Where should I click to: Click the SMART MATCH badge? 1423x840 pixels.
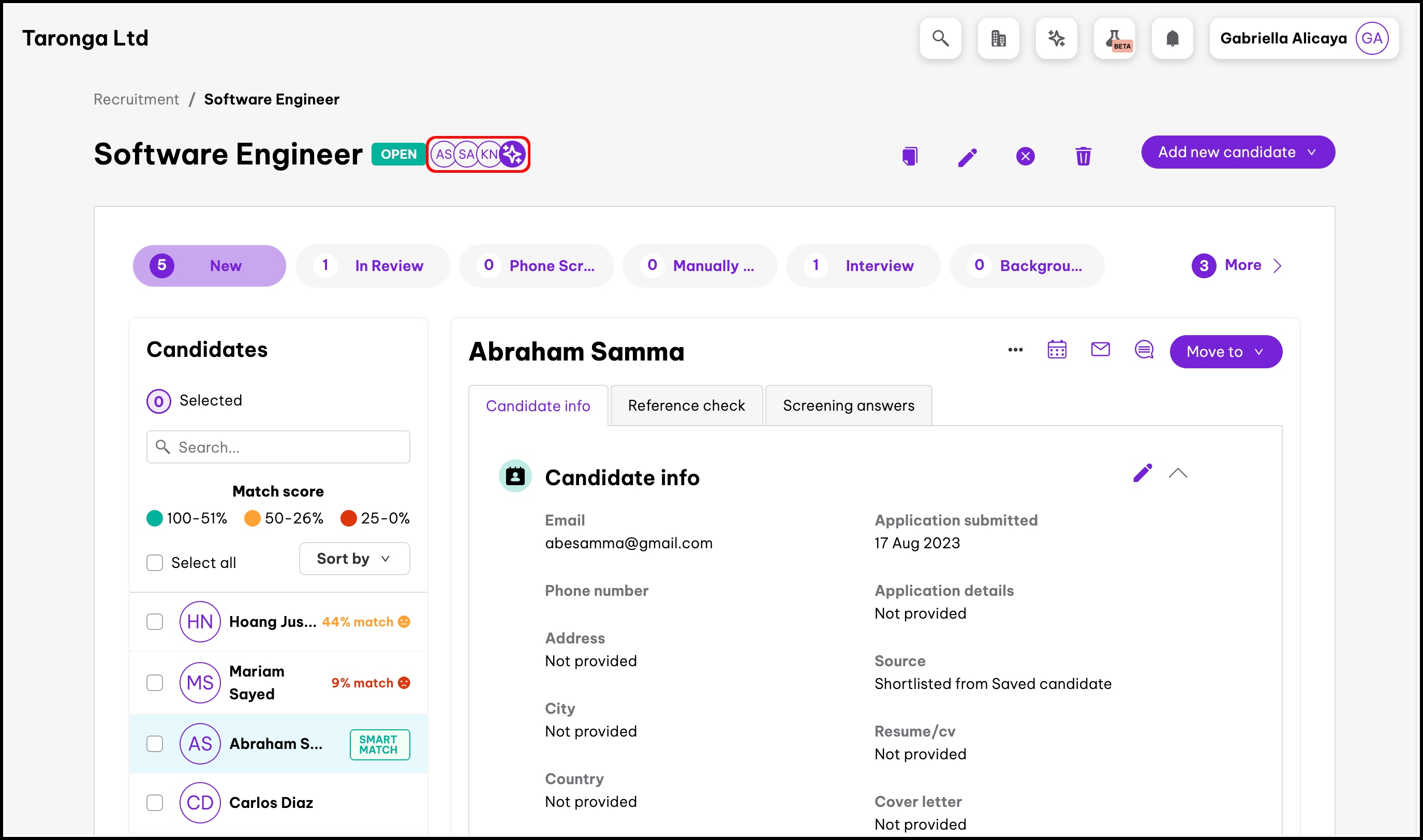point(379,745)
